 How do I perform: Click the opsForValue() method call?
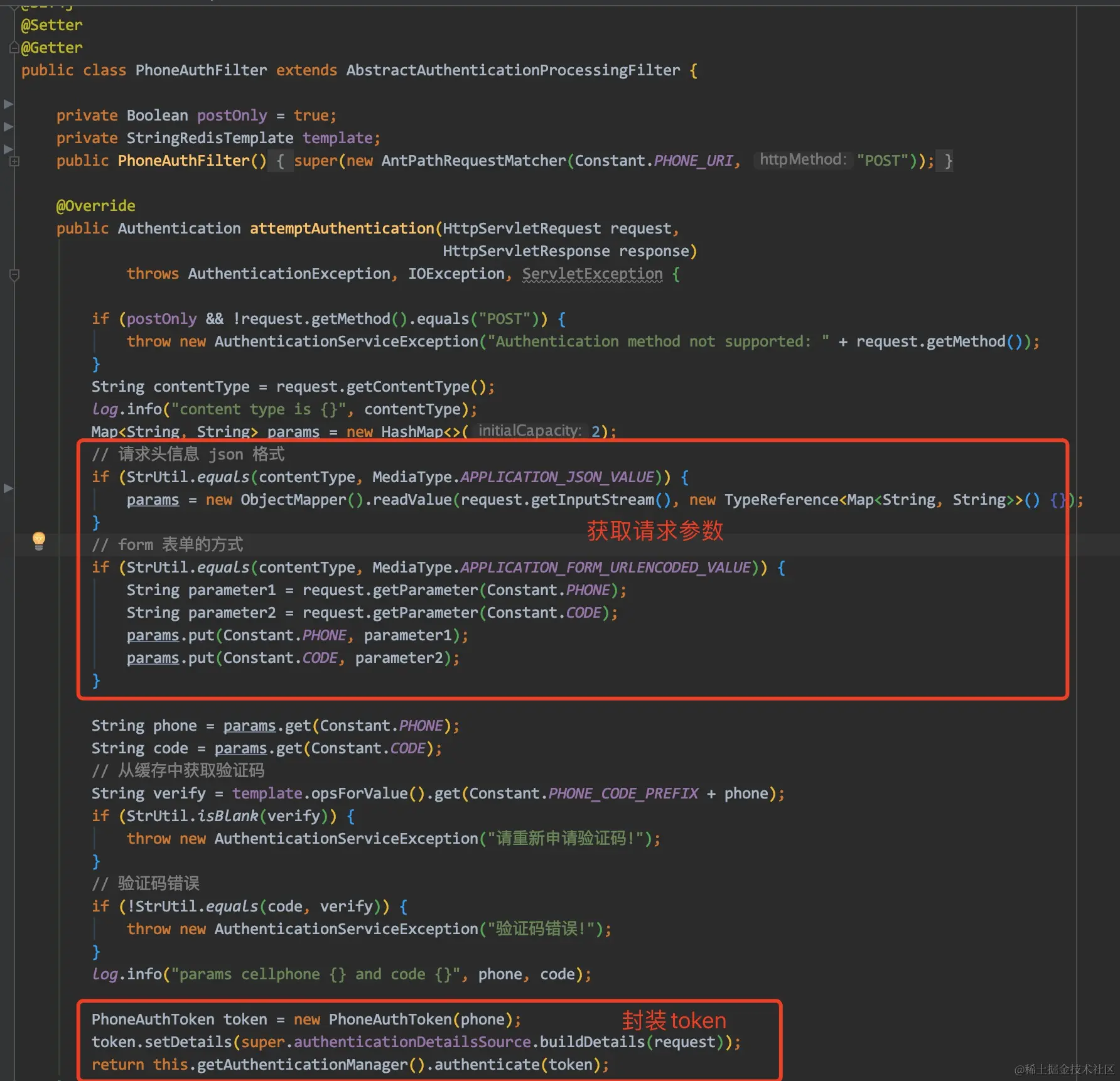pyautogui.click(x=368, y=793)
